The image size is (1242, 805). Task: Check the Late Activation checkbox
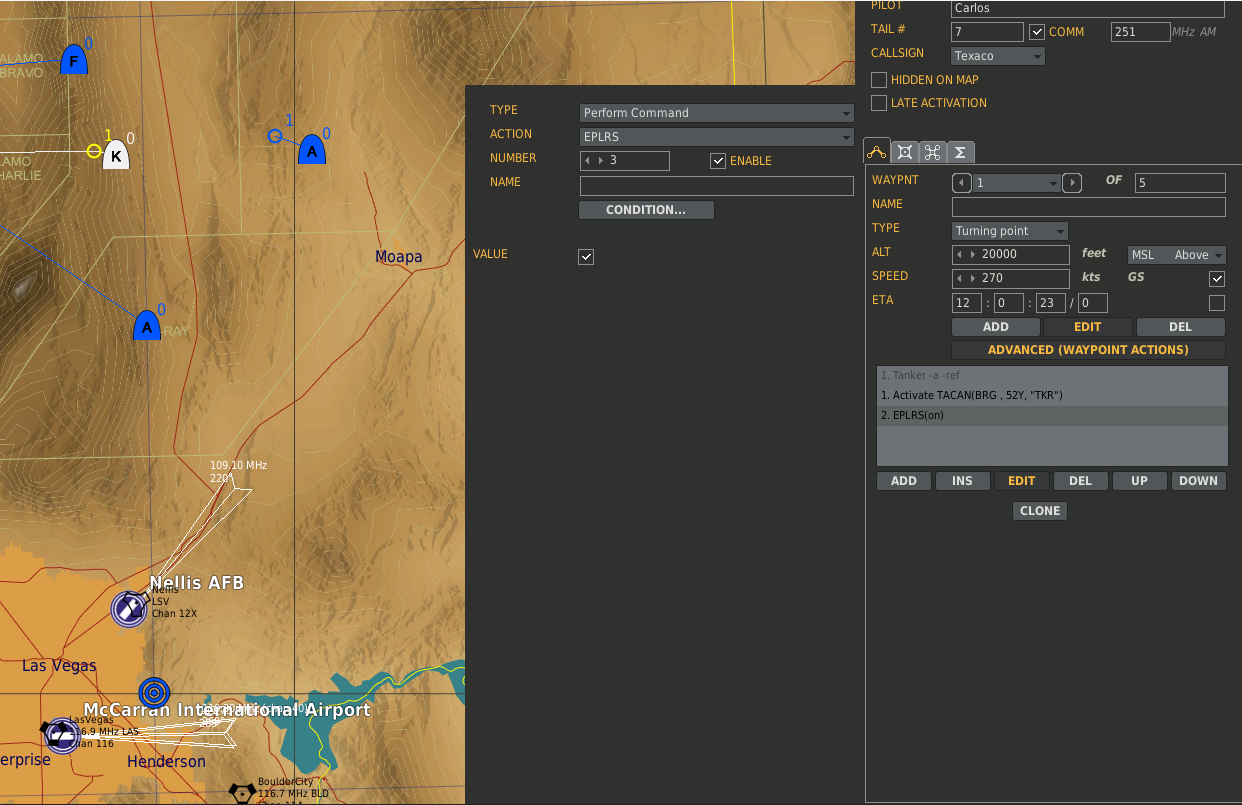(x=879, y=103)
